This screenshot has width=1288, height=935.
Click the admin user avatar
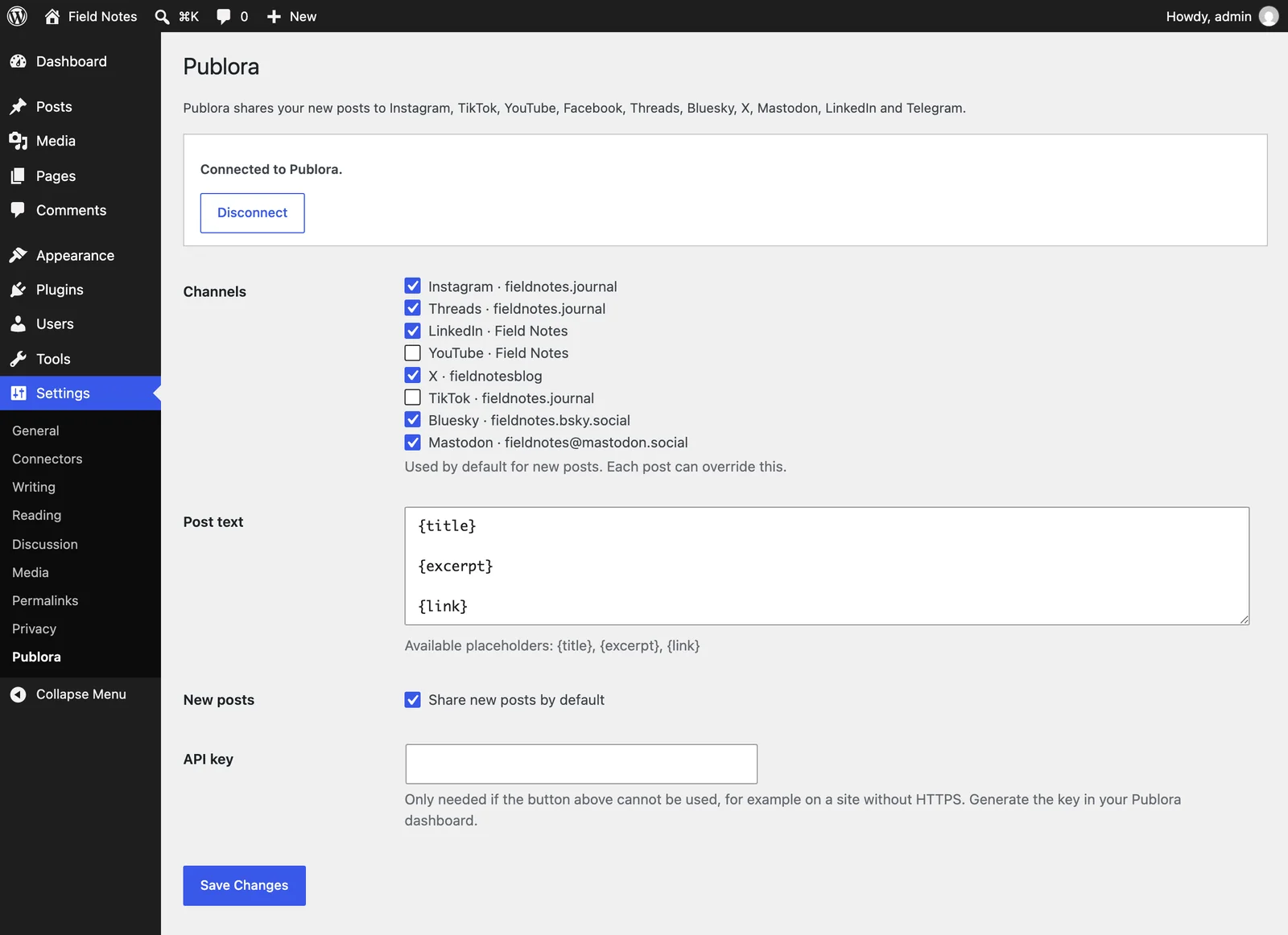click(1269, 16)
